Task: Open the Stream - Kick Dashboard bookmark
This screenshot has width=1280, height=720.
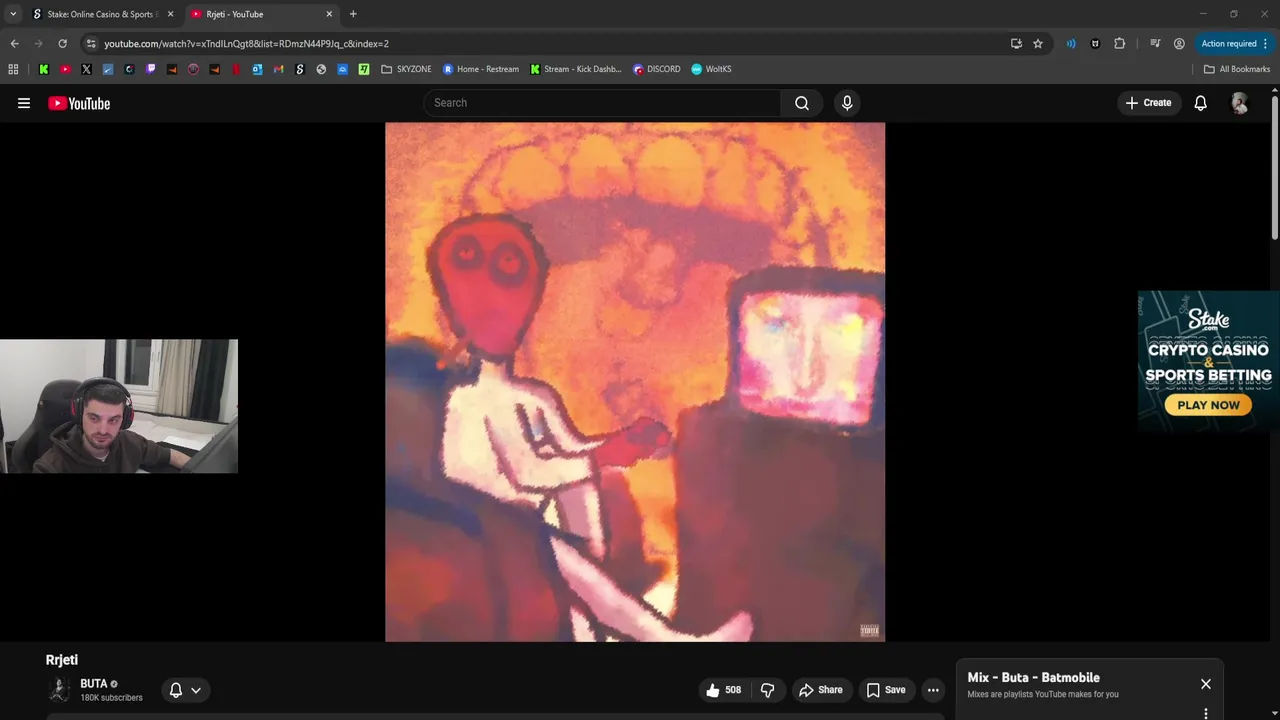Action: [576, 69]
